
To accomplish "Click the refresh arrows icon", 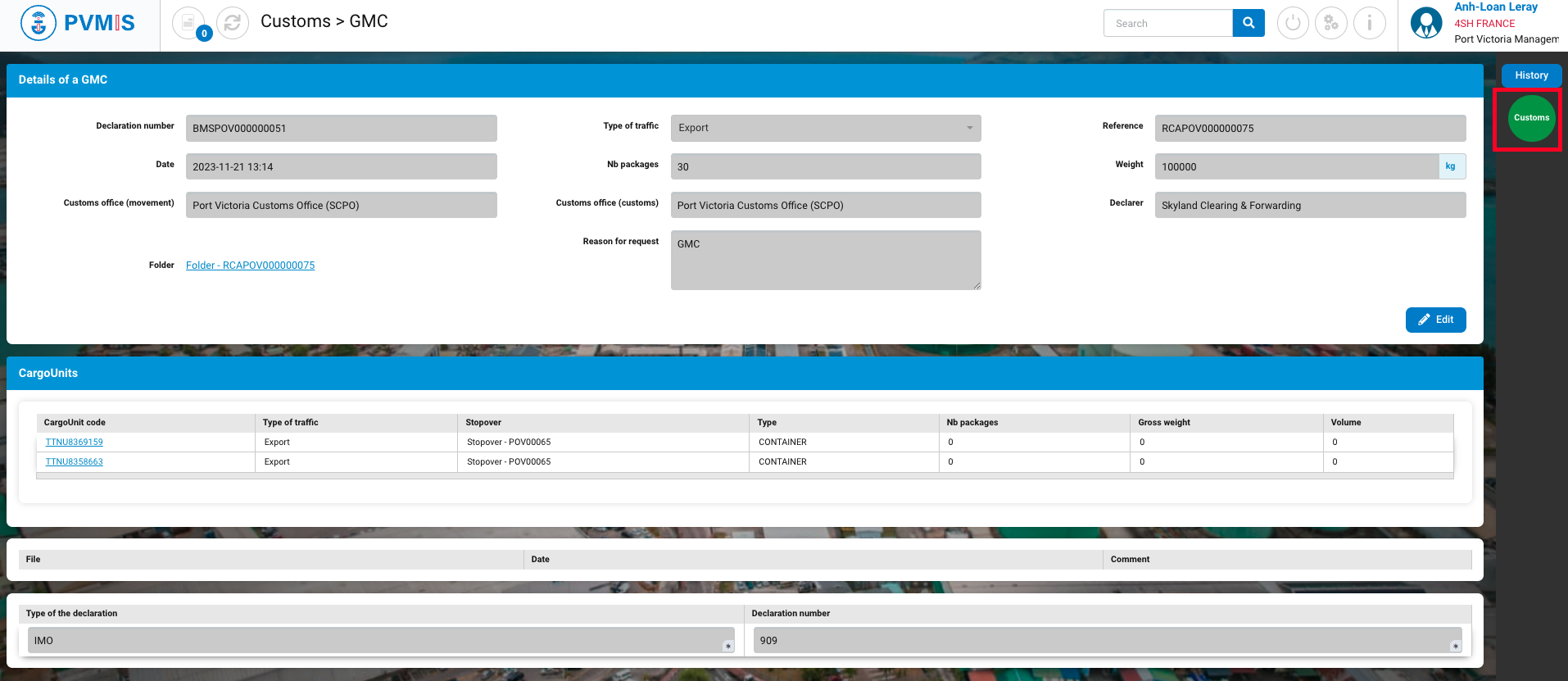I will [233, 23].
